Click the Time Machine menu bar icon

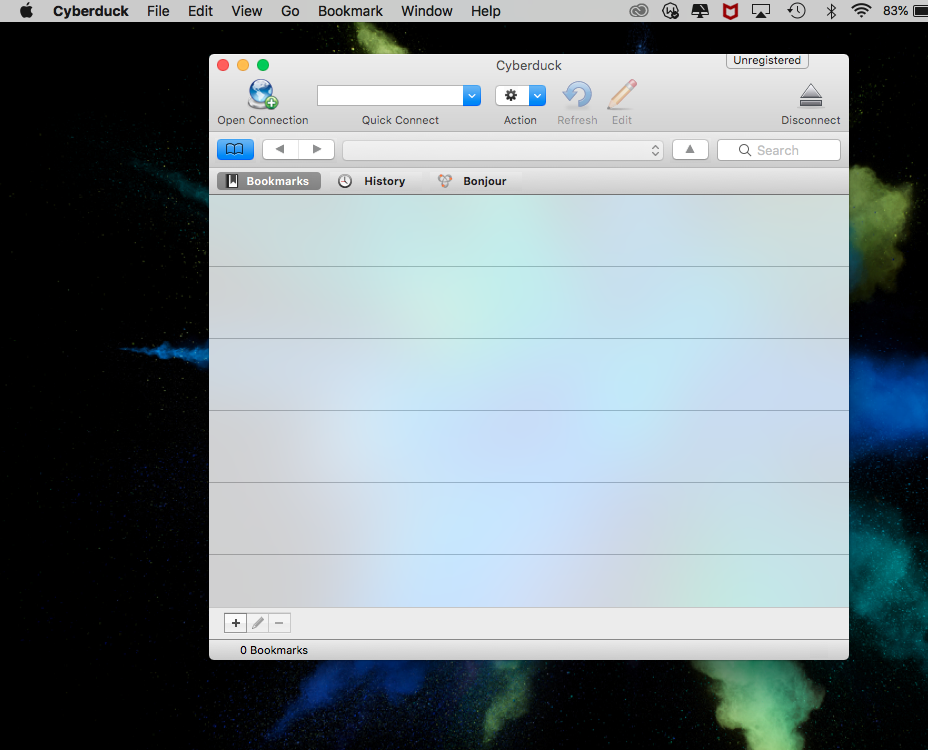(797, 11)
